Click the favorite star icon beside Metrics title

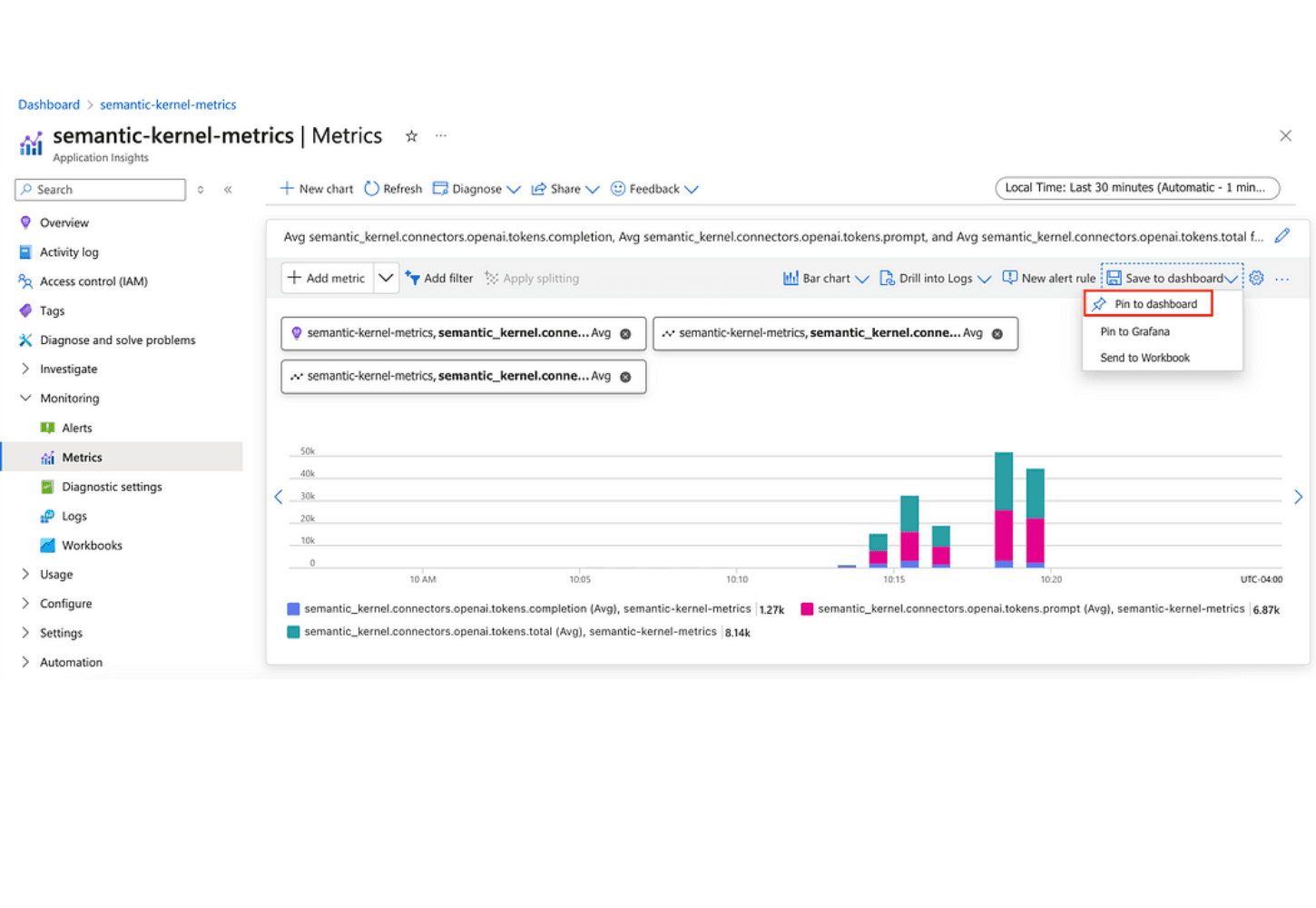pos(411,136)
